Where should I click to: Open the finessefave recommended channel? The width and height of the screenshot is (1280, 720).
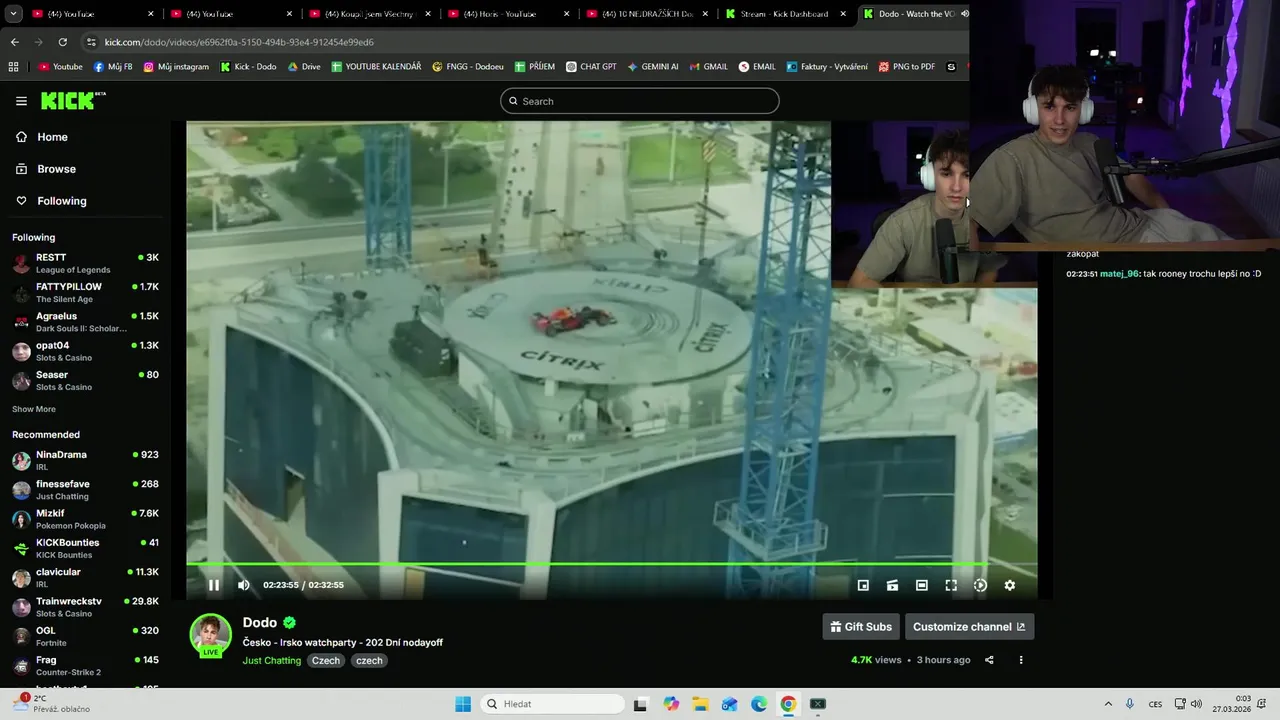point(85,490)
